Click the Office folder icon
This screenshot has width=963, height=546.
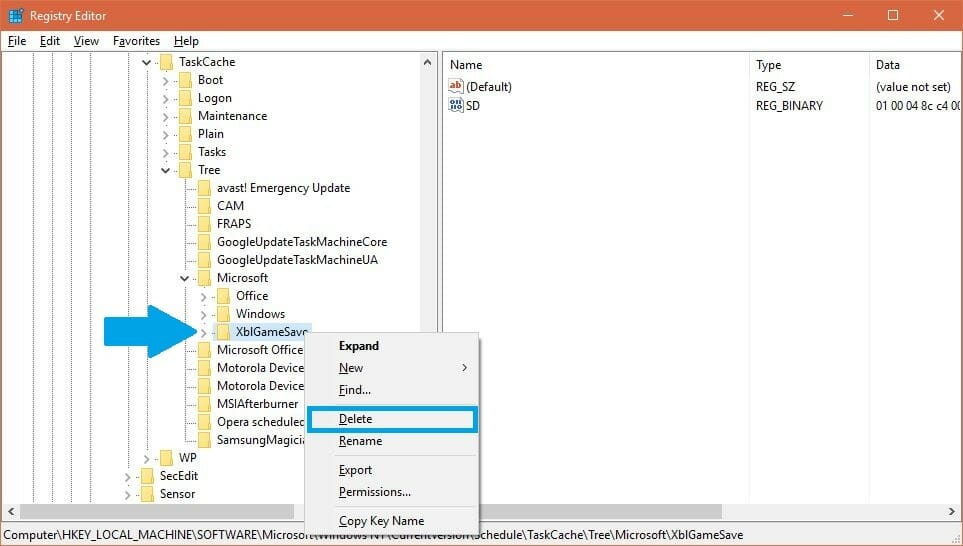pos(224,296)
